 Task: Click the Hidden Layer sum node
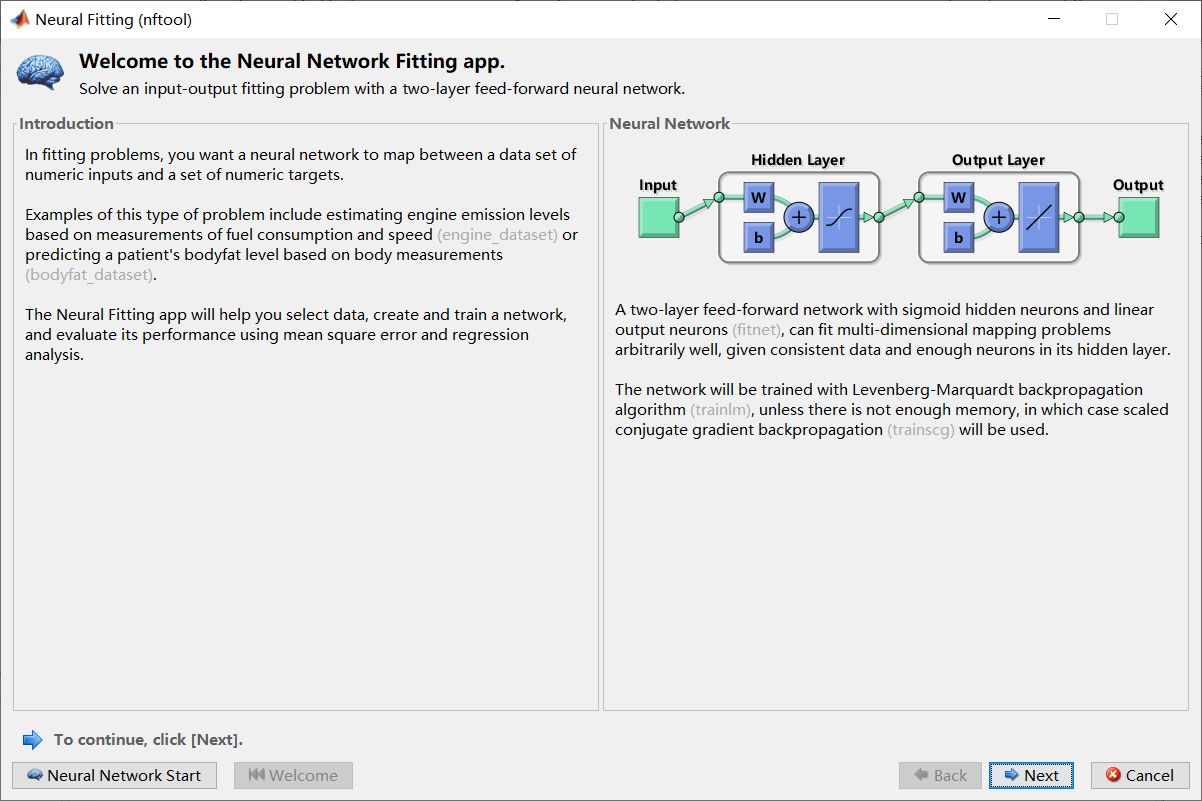(x=798, y=217)
